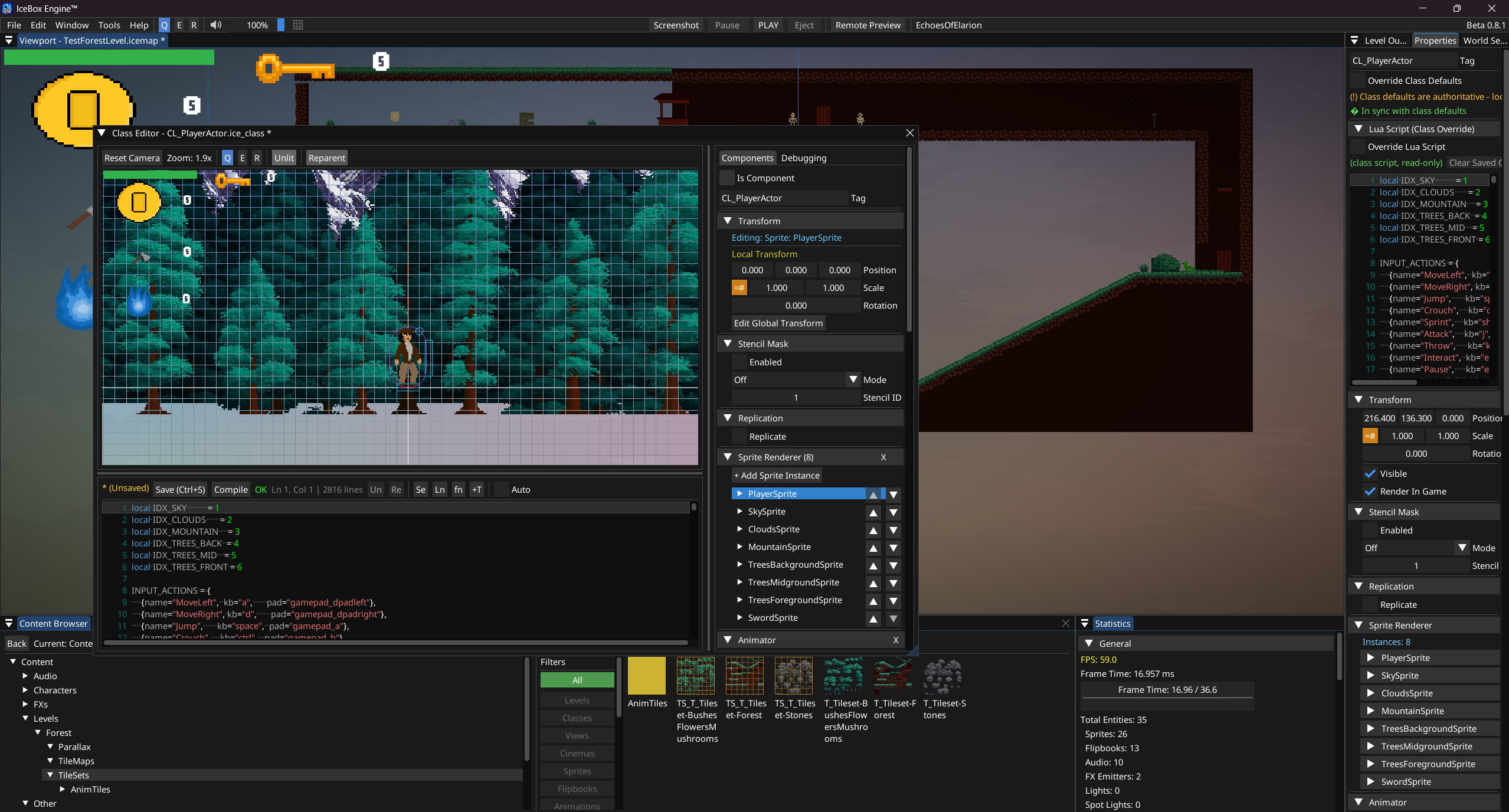This screenshot has width=1509, height=812.
Task: Click Add Sprite Instance button
Action: tap(777, 476)
